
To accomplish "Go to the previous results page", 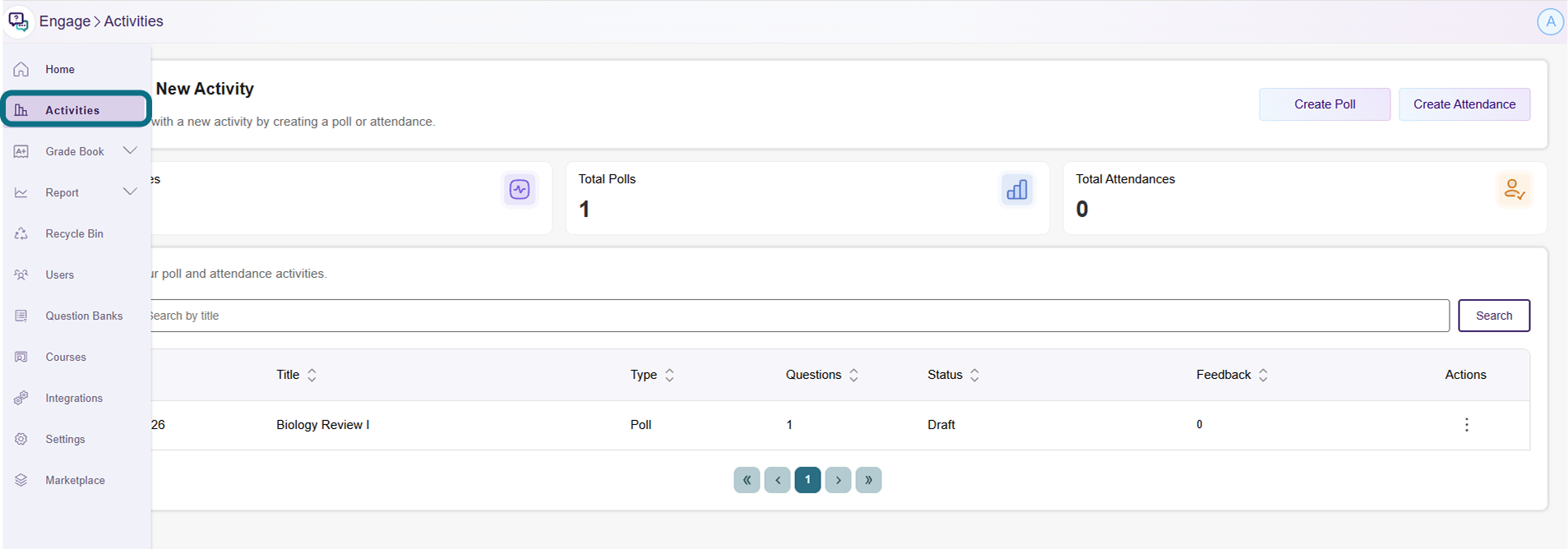I will [777, 480].
